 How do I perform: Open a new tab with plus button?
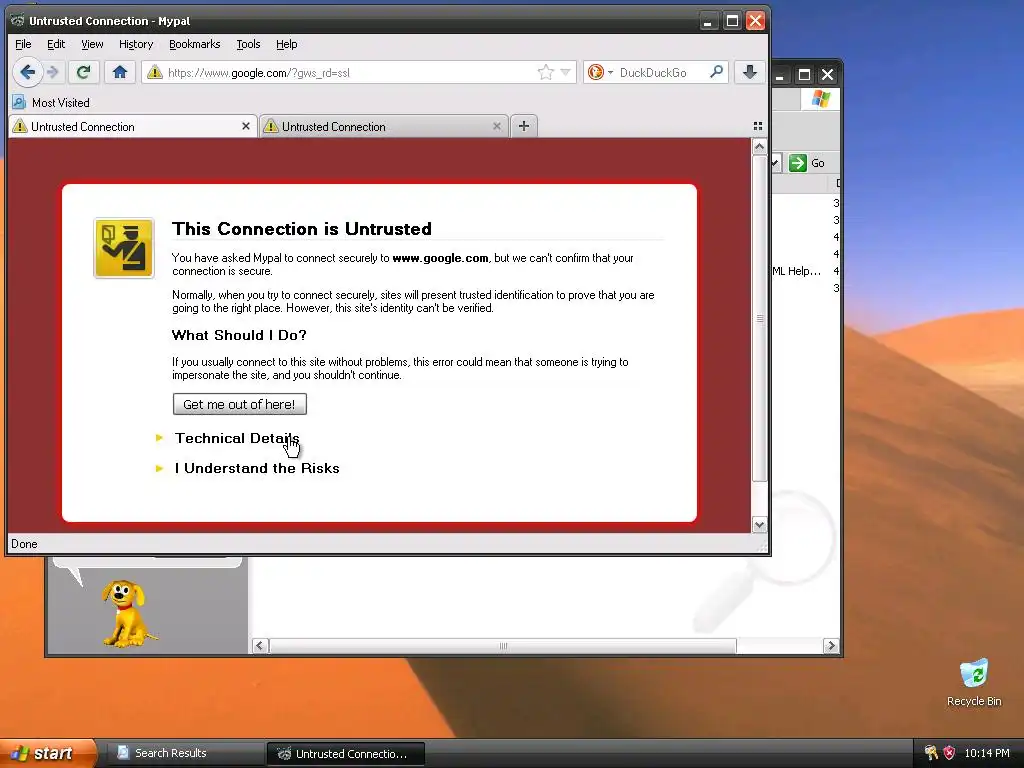point(524,126)
